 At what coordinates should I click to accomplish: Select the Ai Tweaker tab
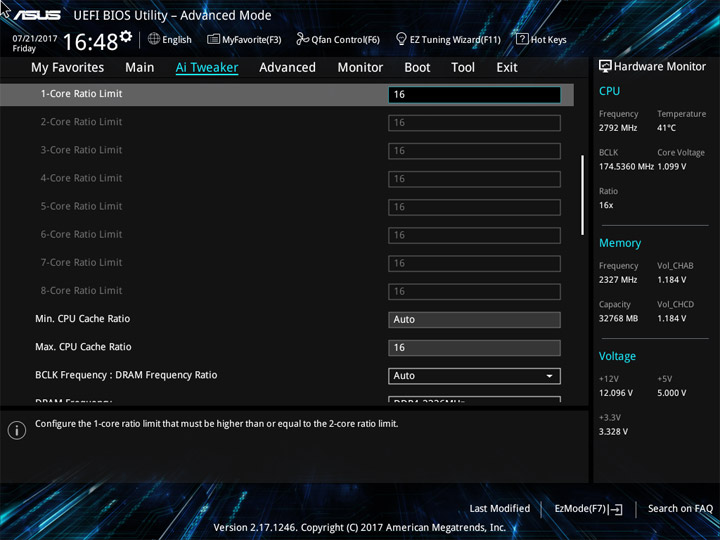[207, 68]
